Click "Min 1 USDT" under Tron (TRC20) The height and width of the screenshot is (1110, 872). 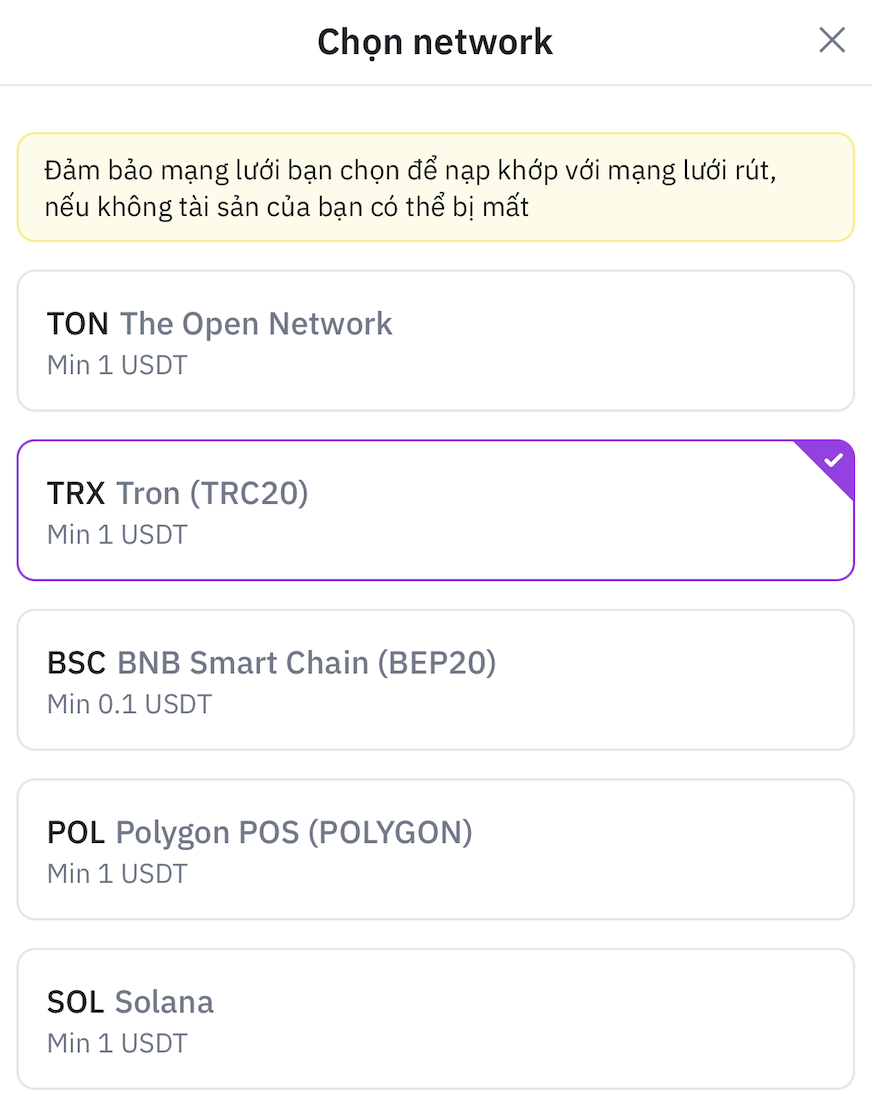117,534
